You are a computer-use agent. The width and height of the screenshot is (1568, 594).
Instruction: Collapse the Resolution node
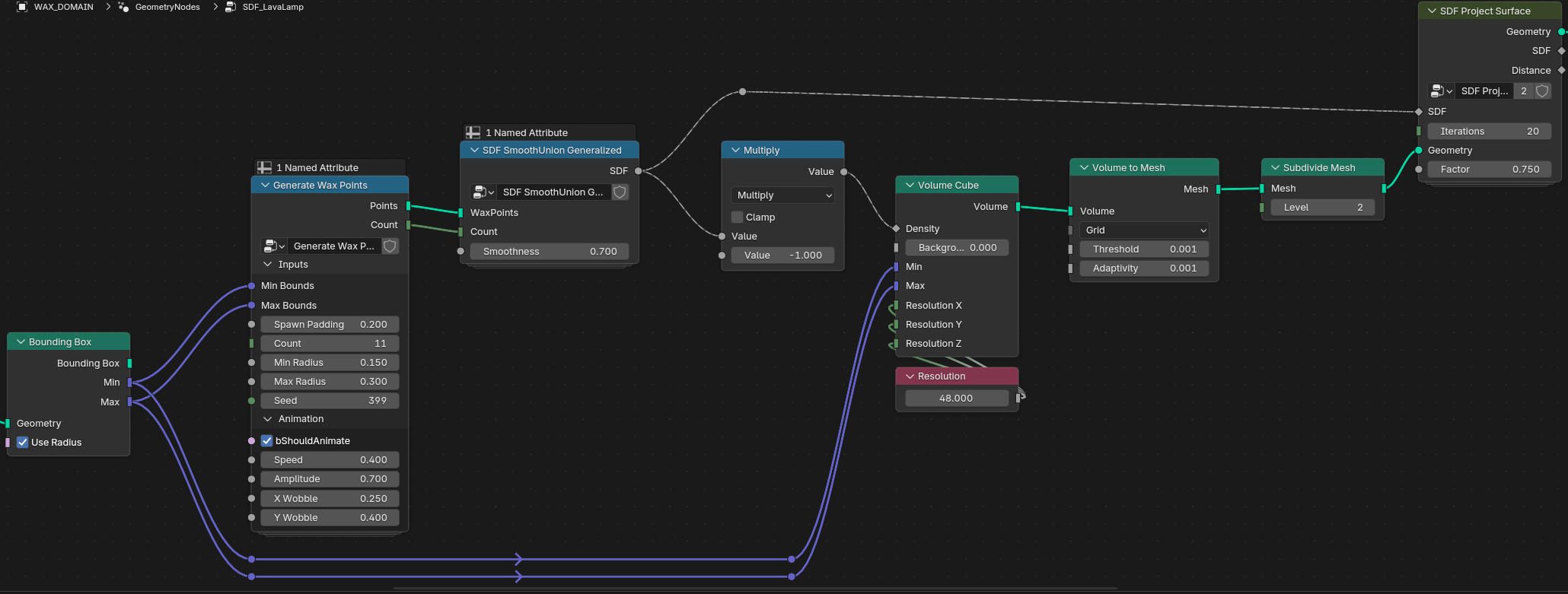910,376
